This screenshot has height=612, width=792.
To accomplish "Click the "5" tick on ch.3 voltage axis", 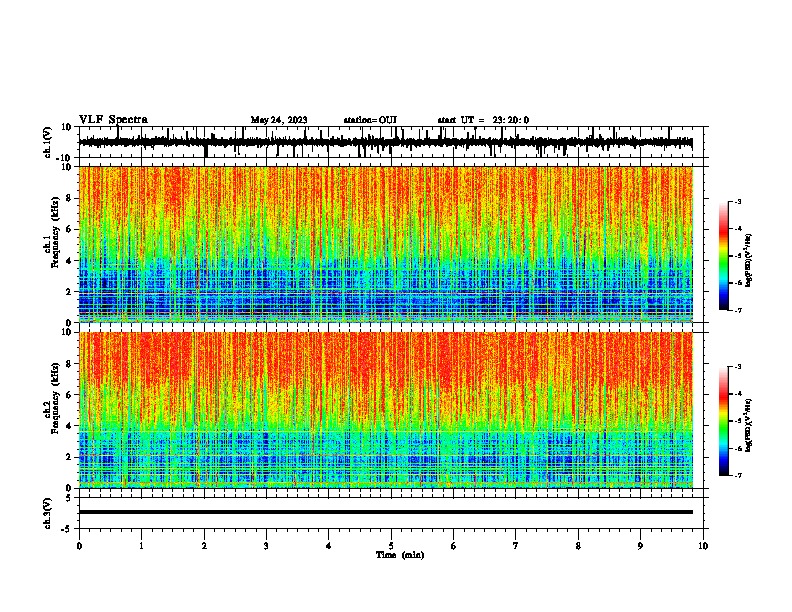I will tap(70, 498).
